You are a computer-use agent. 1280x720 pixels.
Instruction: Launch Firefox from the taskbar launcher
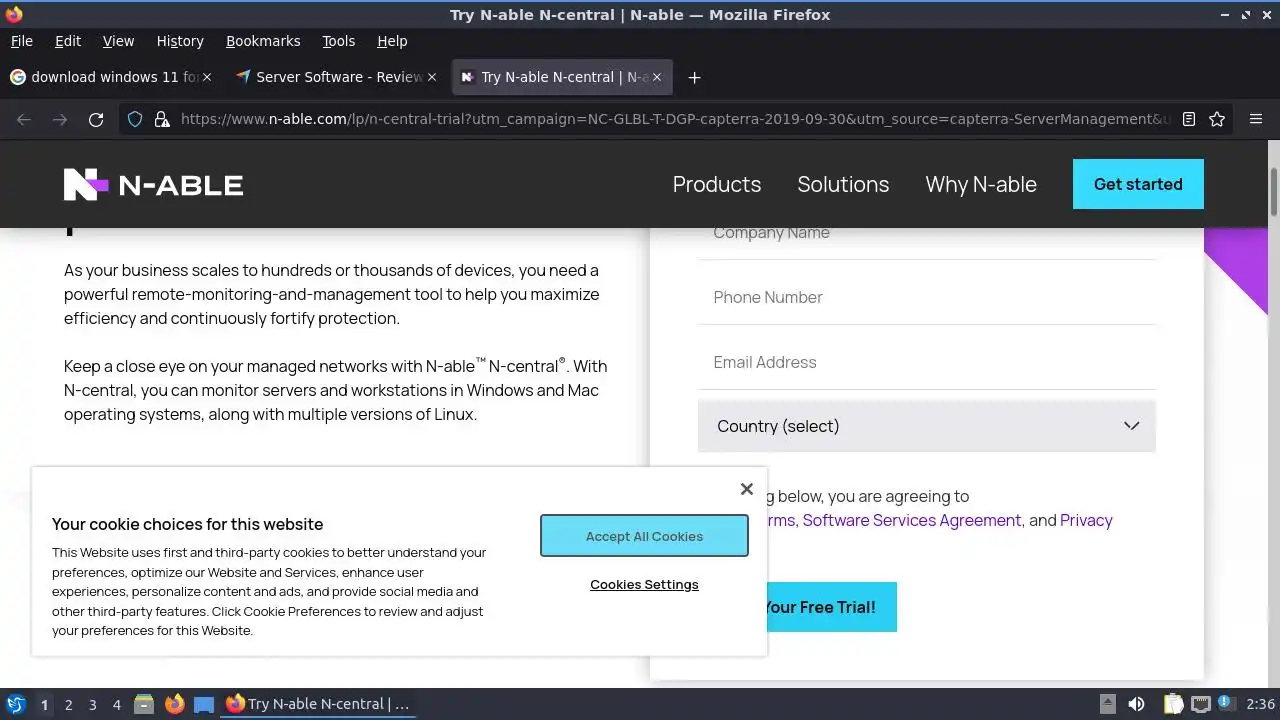[x=174, y=704]
